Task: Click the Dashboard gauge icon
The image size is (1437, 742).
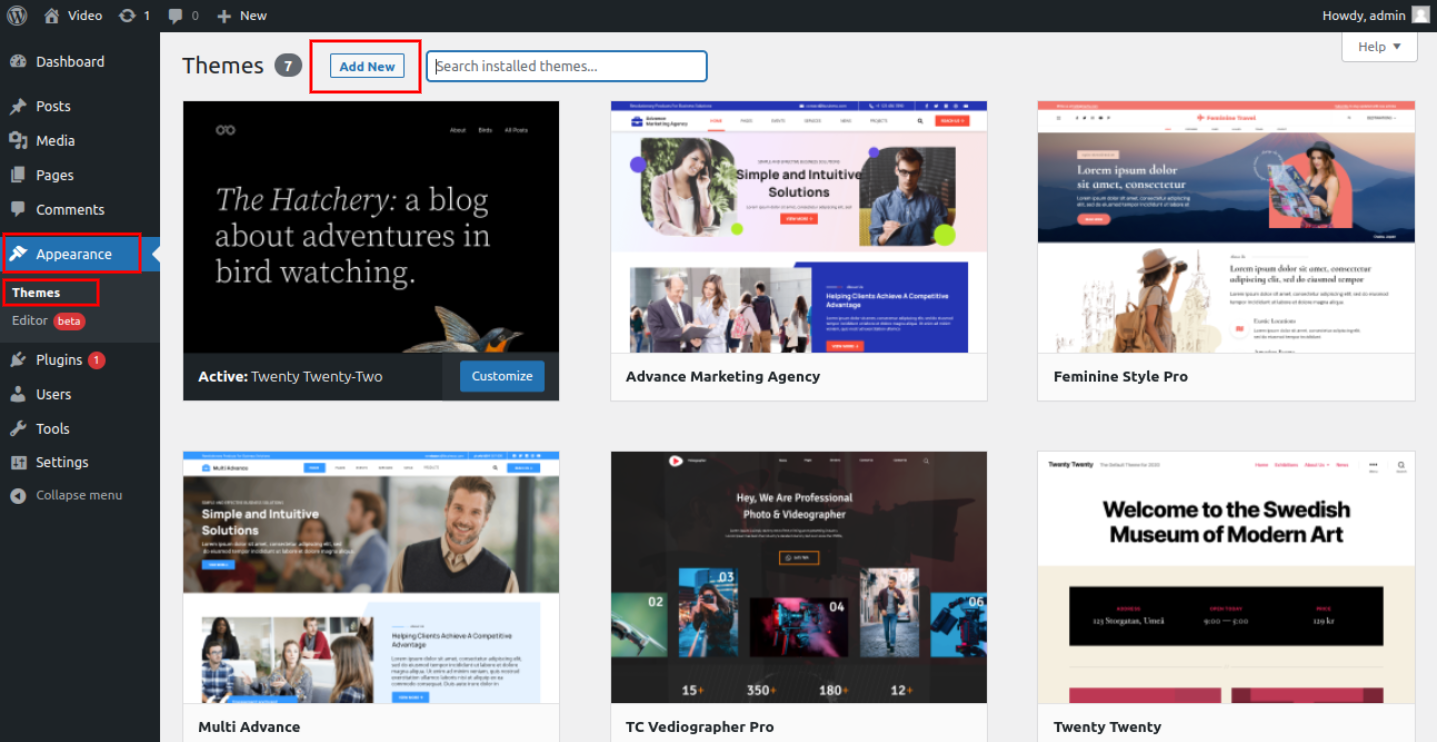Action: point(18,62)
